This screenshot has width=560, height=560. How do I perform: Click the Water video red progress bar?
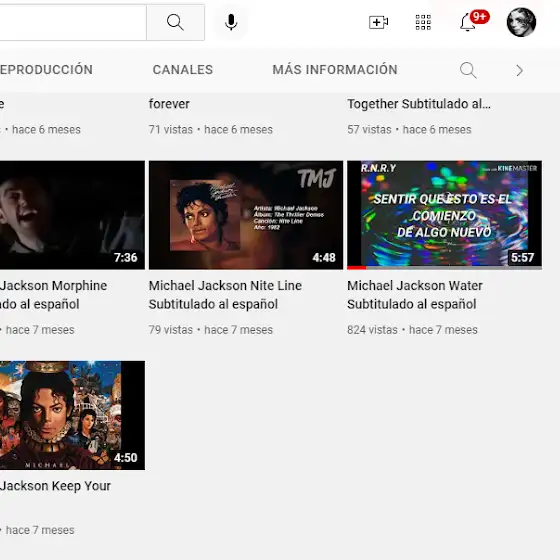[x=357, y=268]
